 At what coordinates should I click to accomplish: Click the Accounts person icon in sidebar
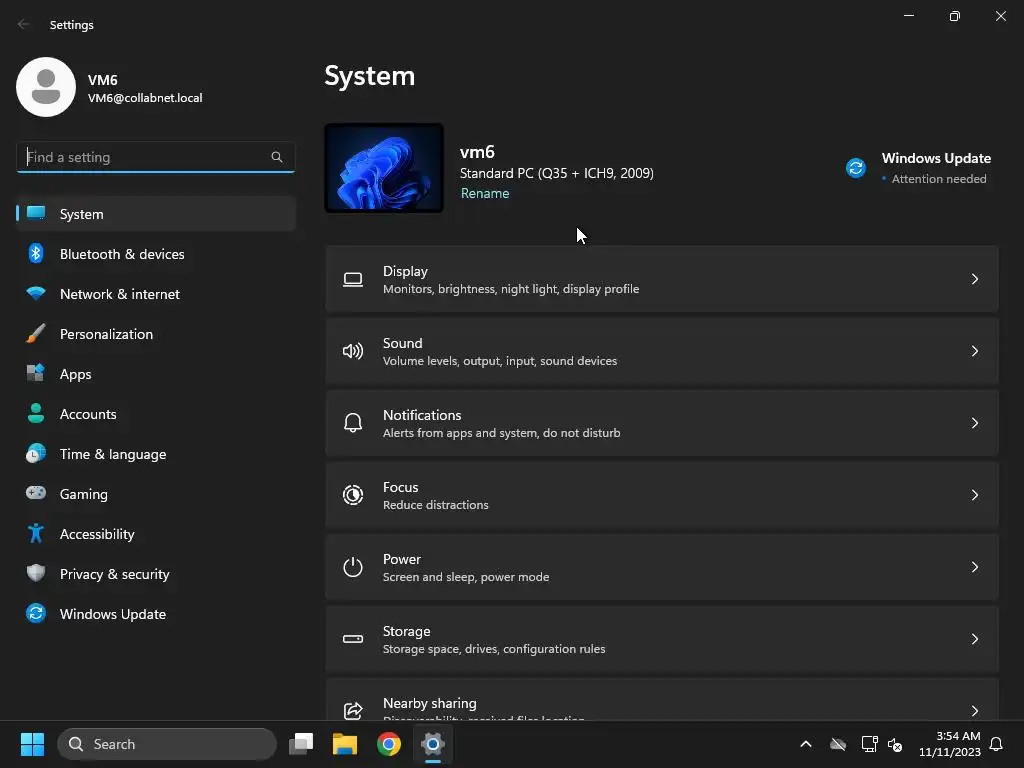click(36, 413)
